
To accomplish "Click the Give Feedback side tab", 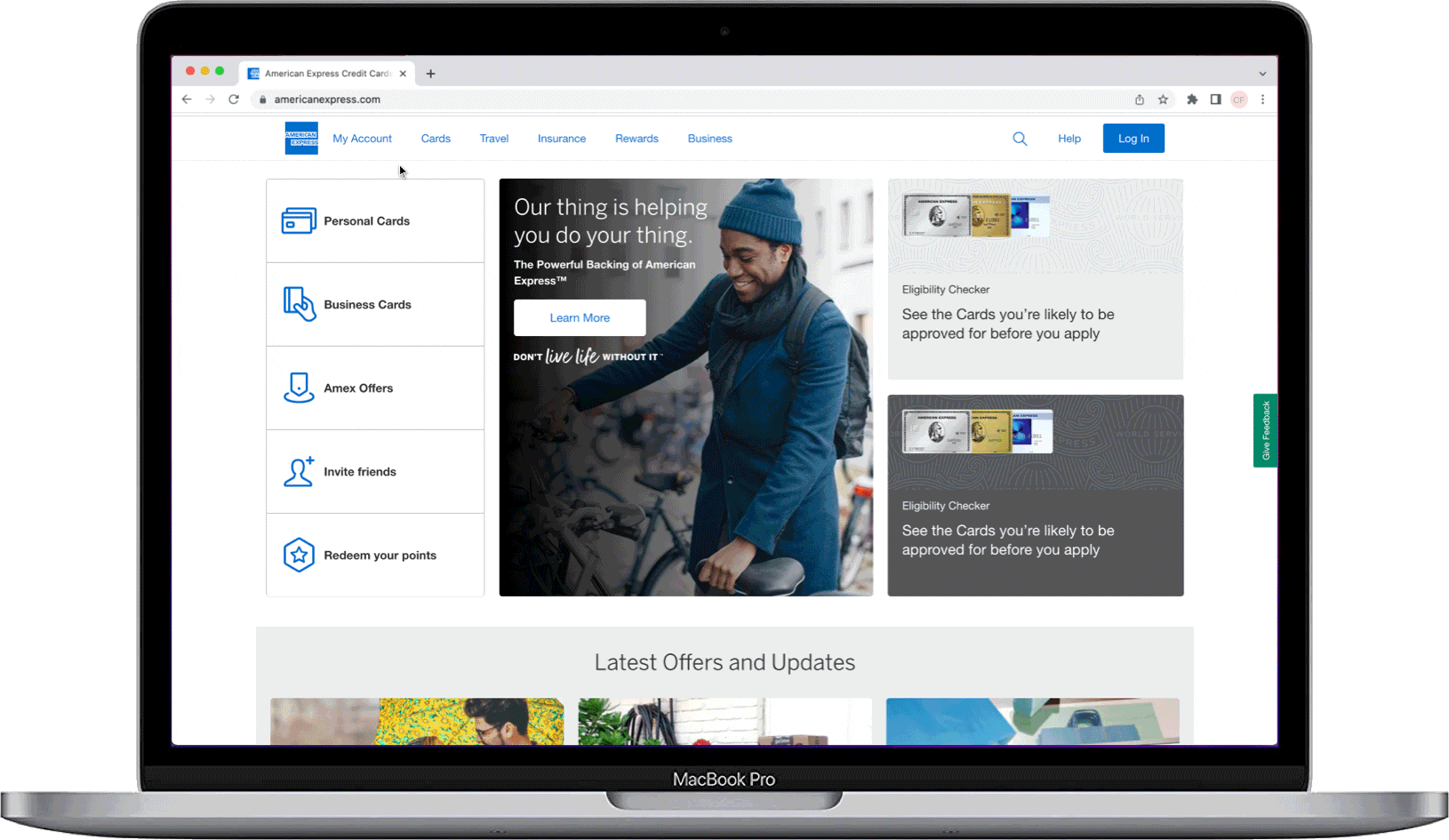I will 1265,430.
